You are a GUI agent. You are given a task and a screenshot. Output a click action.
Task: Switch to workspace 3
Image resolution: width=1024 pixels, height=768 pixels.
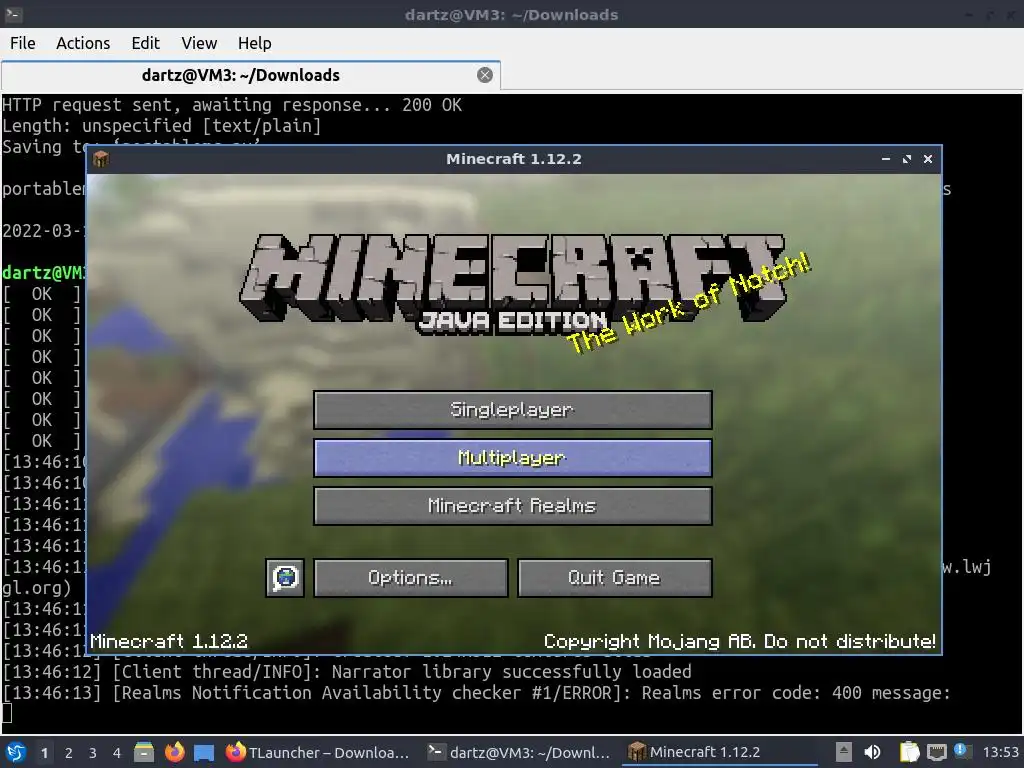pos(93,753)
